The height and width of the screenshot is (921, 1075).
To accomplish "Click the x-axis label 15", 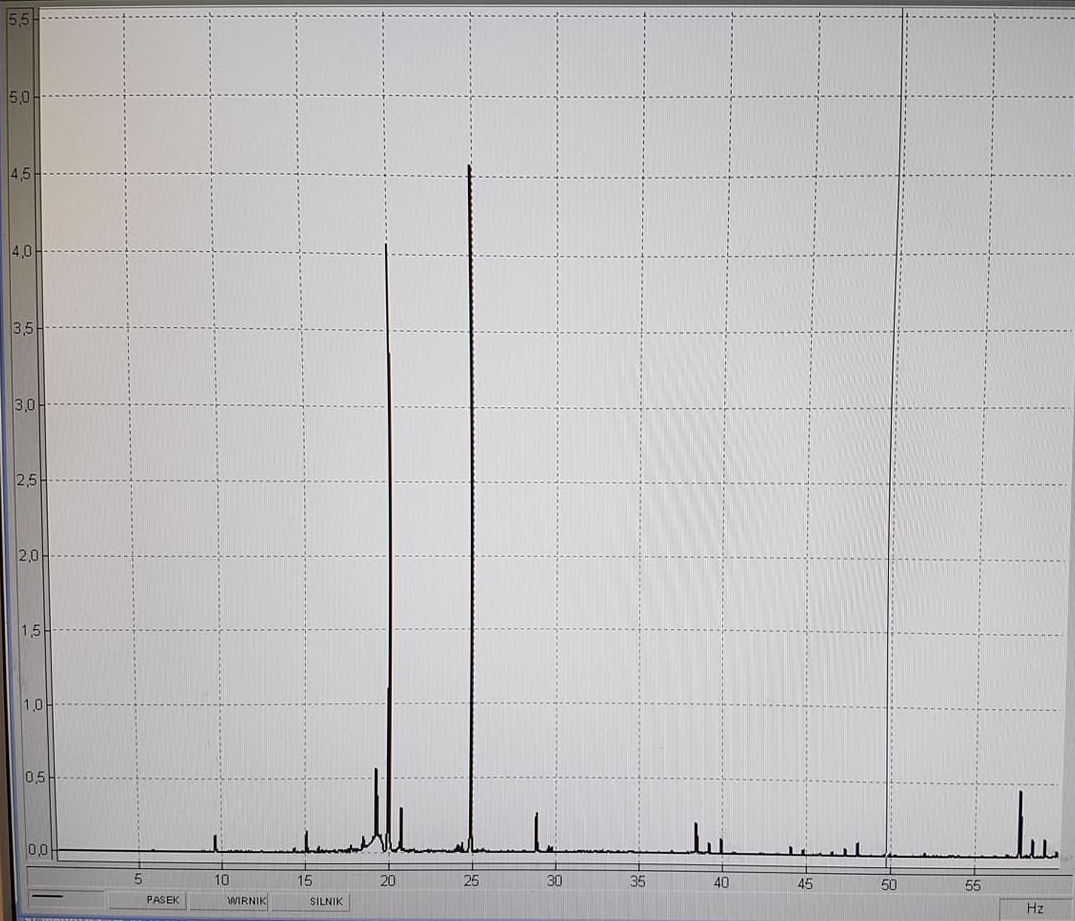I will click(x=304, y=880).
